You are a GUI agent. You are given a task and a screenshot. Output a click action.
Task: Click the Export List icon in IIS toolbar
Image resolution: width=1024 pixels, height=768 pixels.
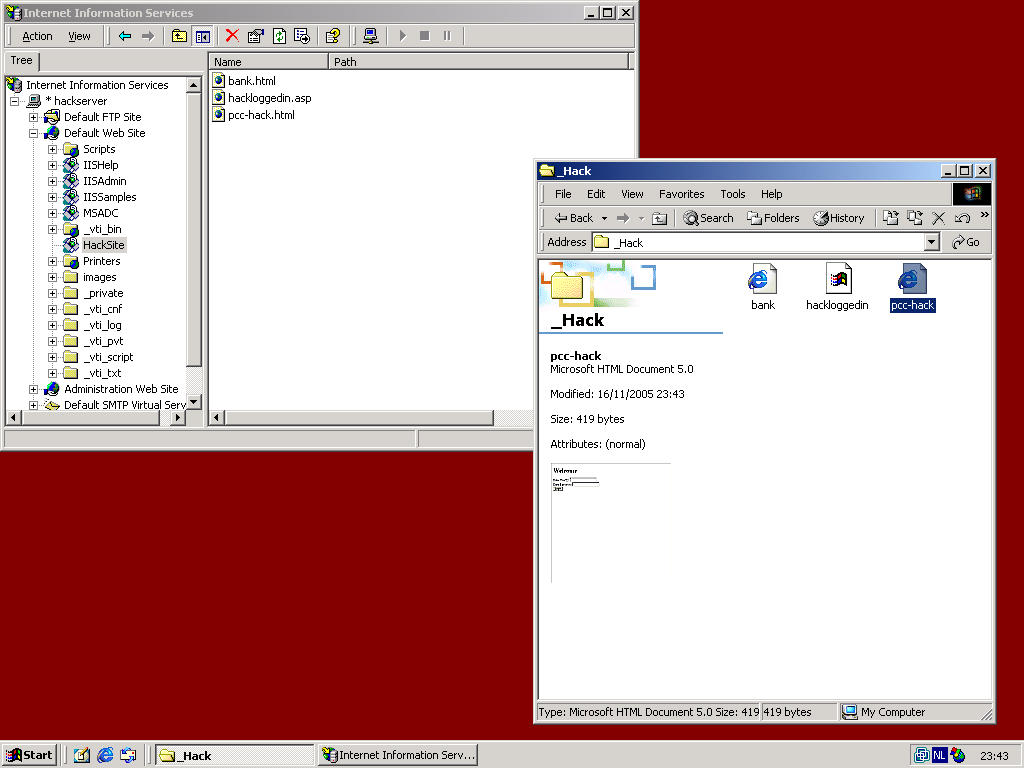[302, 36]
